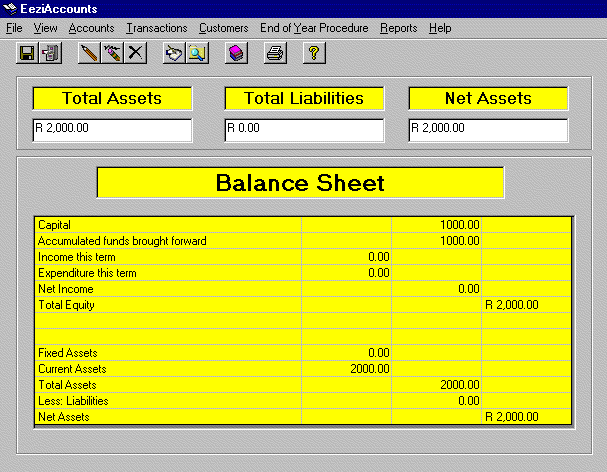Click the table Net Assets R 2,000.00 cell
Screen dimensions: 607x472
[x=526, y=417]
